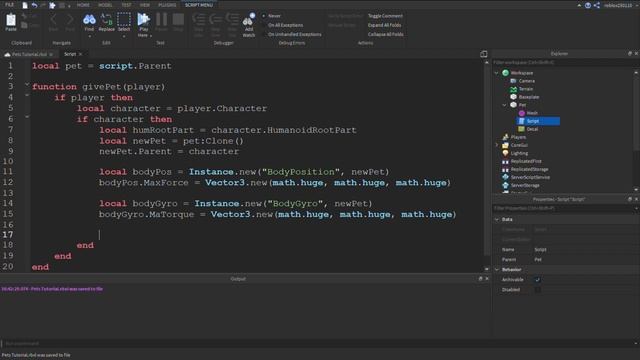Toggle the Disabled checkbox
640x360 pixels.
click(538, 290)
